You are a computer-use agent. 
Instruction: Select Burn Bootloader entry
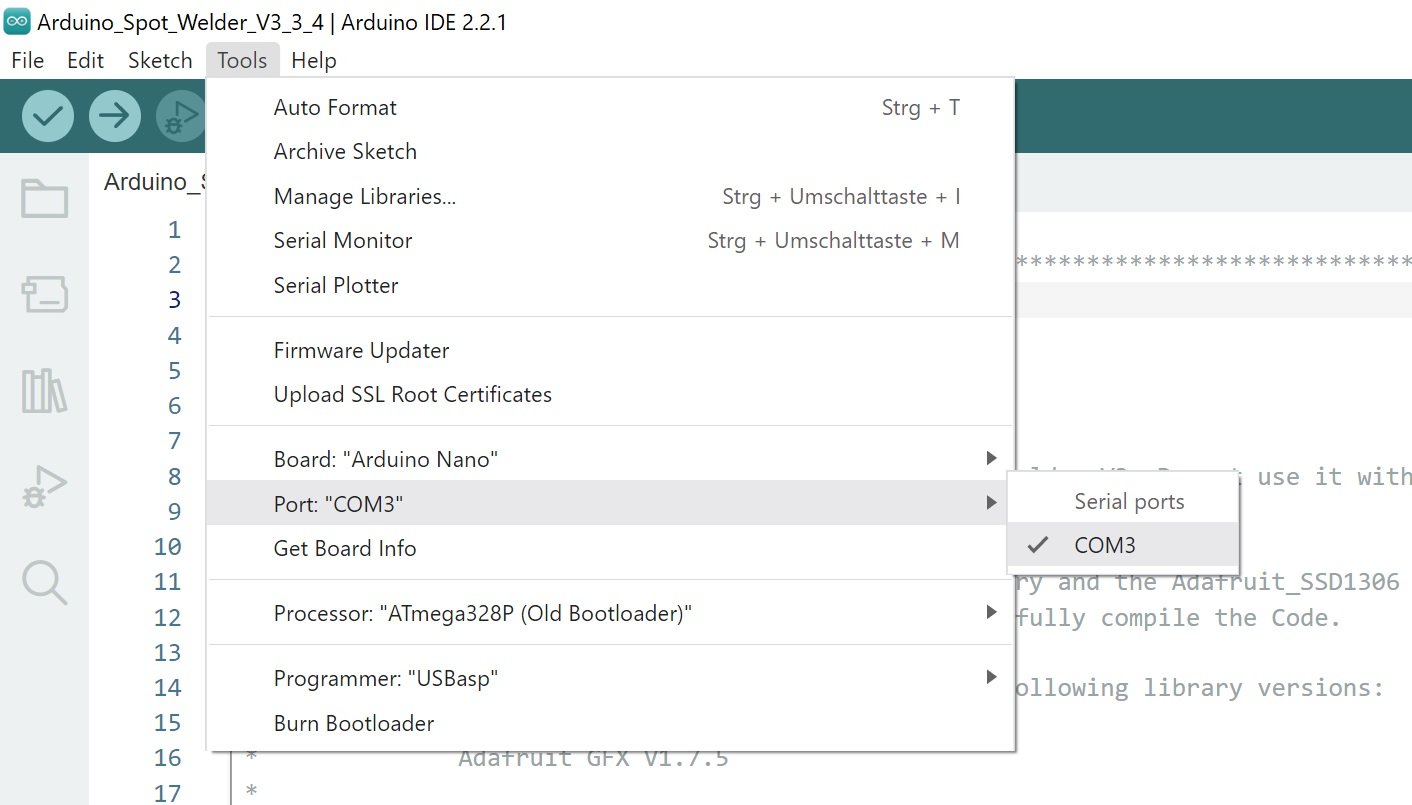(x=610, y=723)
